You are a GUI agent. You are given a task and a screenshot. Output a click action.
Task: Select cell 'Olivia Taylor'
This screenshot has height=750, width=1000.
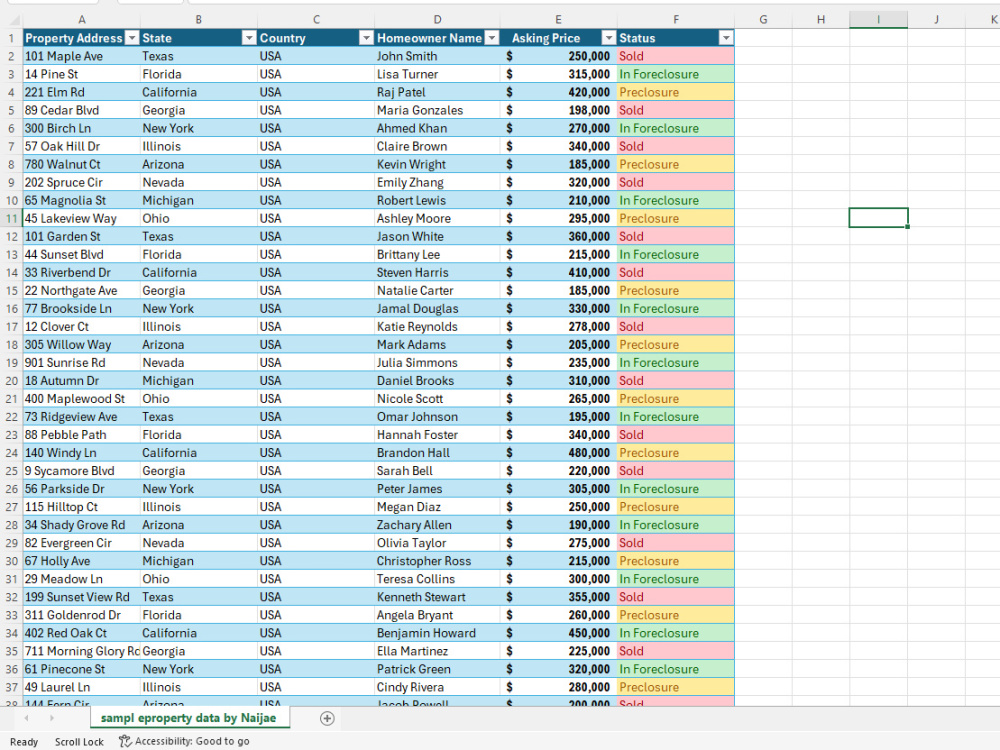pyautogui.click(x=437, y=543)
